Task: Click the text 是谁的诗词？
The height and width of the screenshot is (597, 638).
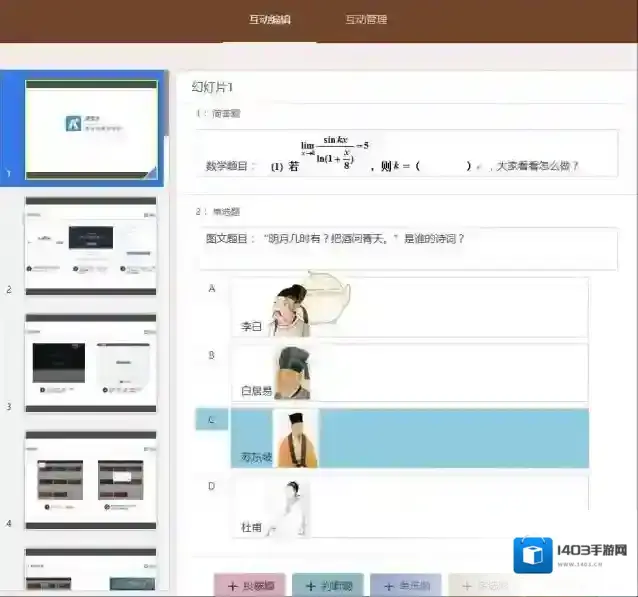Action: click(x=434, y=239)
